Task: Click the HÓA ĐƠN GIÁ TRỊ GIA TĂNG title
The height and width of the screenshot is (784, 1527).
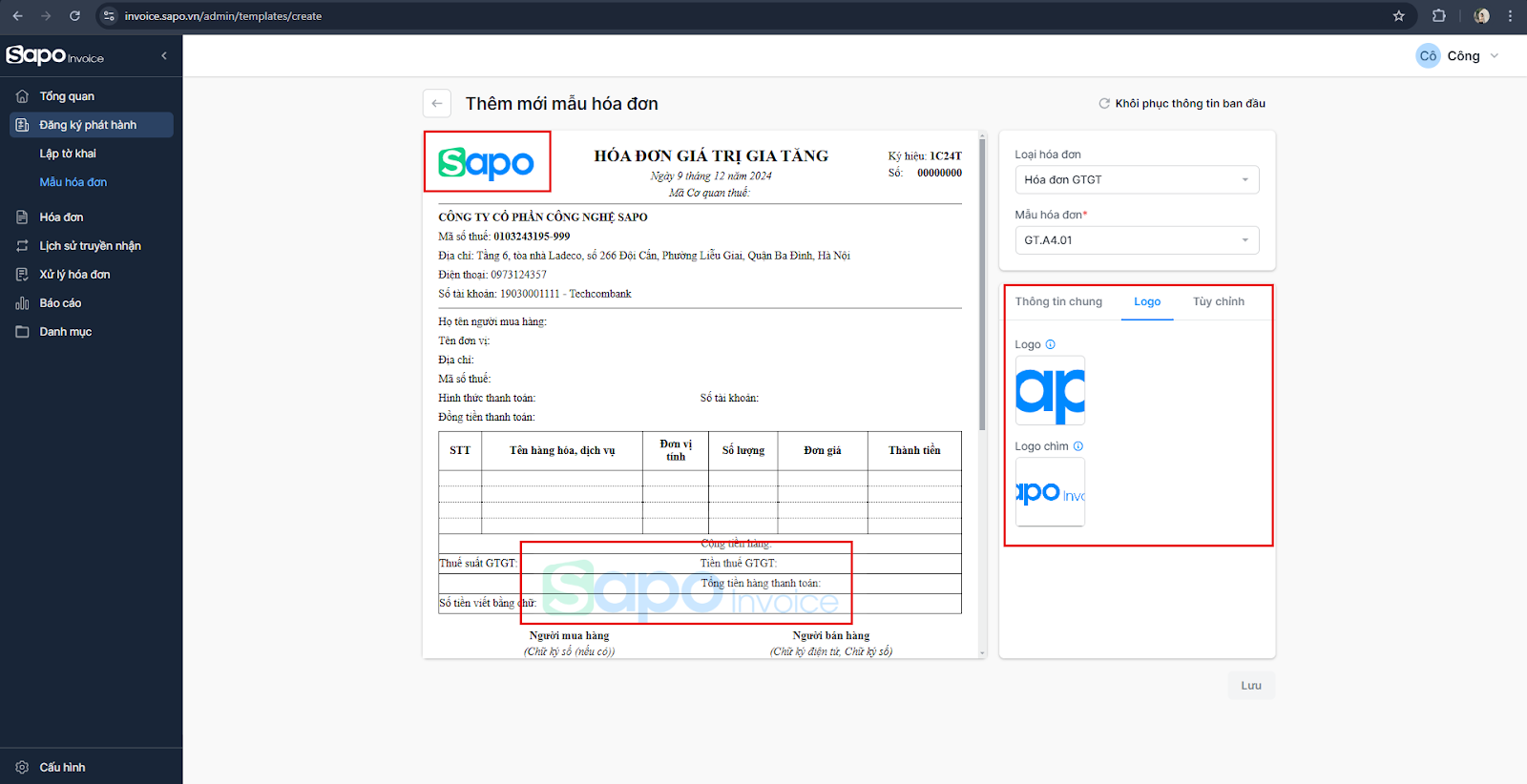Action: pos(711,155)
